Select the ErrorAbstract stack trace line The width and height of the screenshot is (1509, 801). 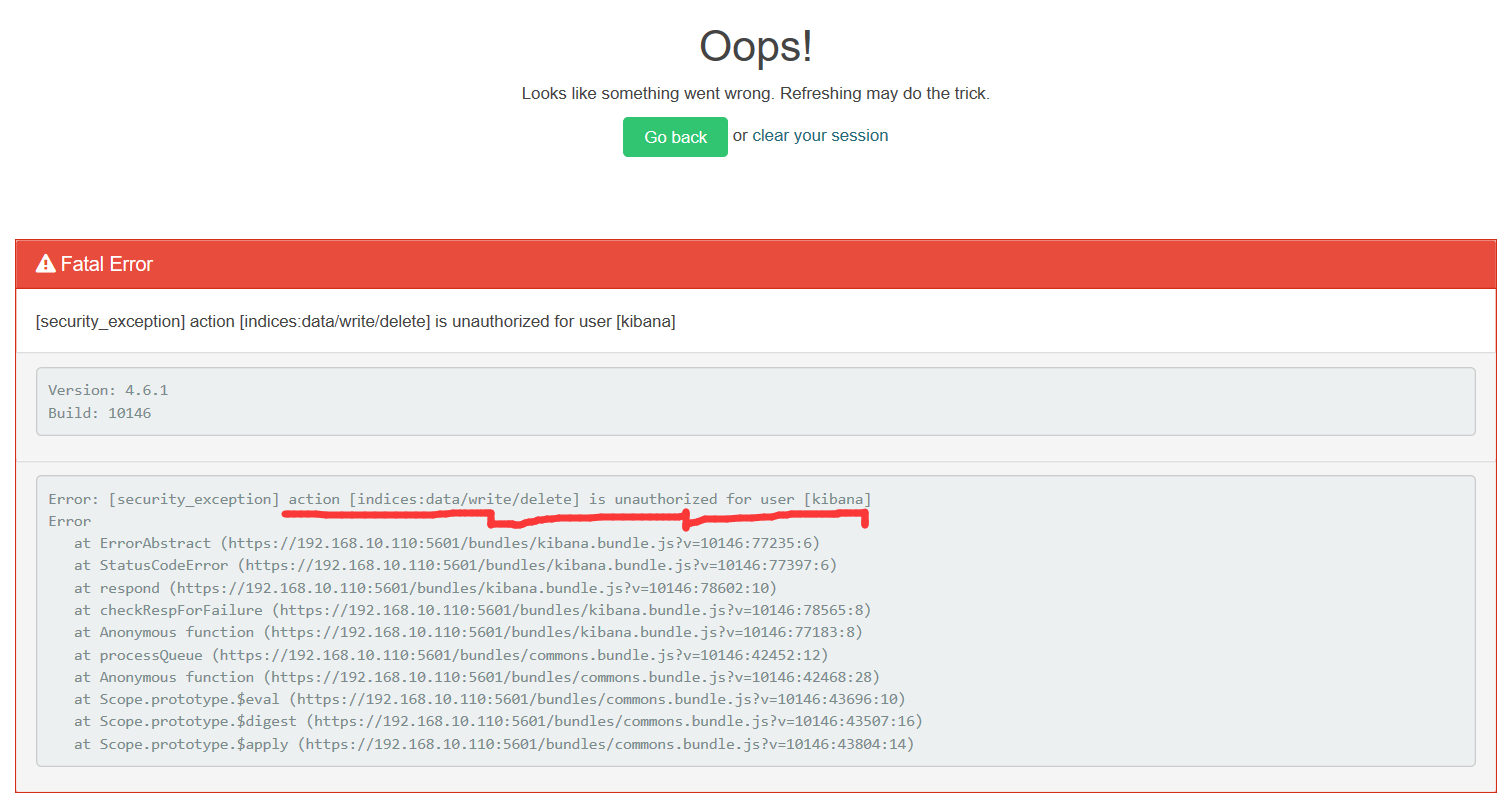447,543
